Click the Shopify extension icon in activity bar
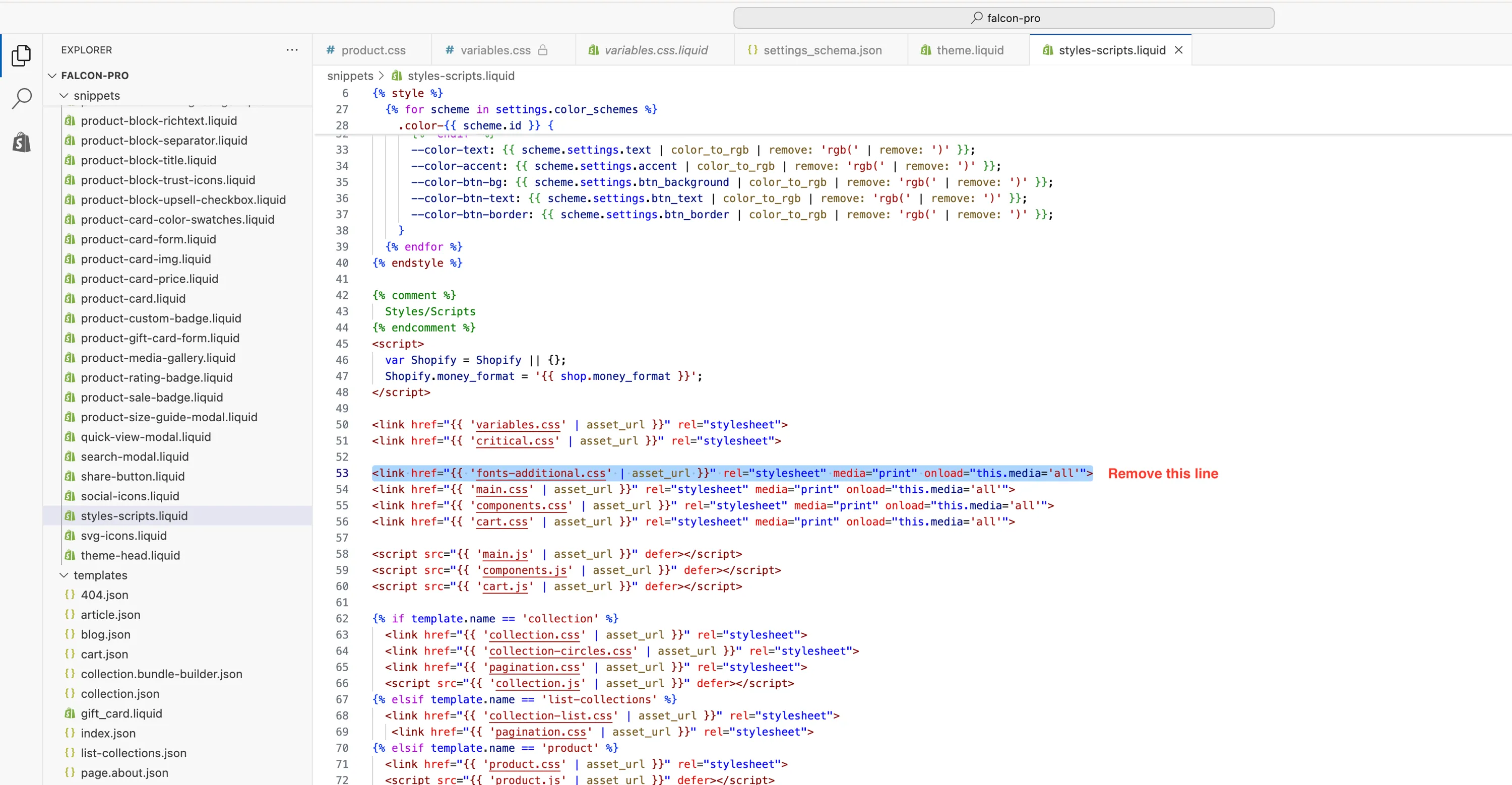The height and width of the screenshot is (785, 1512). pyautogui.click(x=22, y=142)
